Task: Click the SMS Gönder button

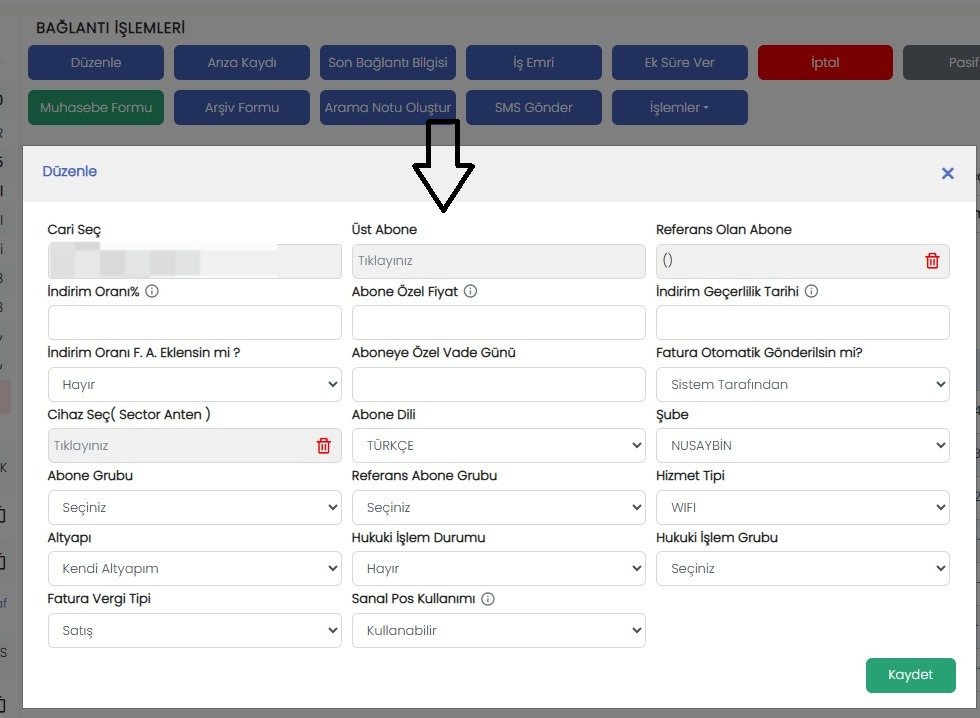Action: click(x=533, y=107)
